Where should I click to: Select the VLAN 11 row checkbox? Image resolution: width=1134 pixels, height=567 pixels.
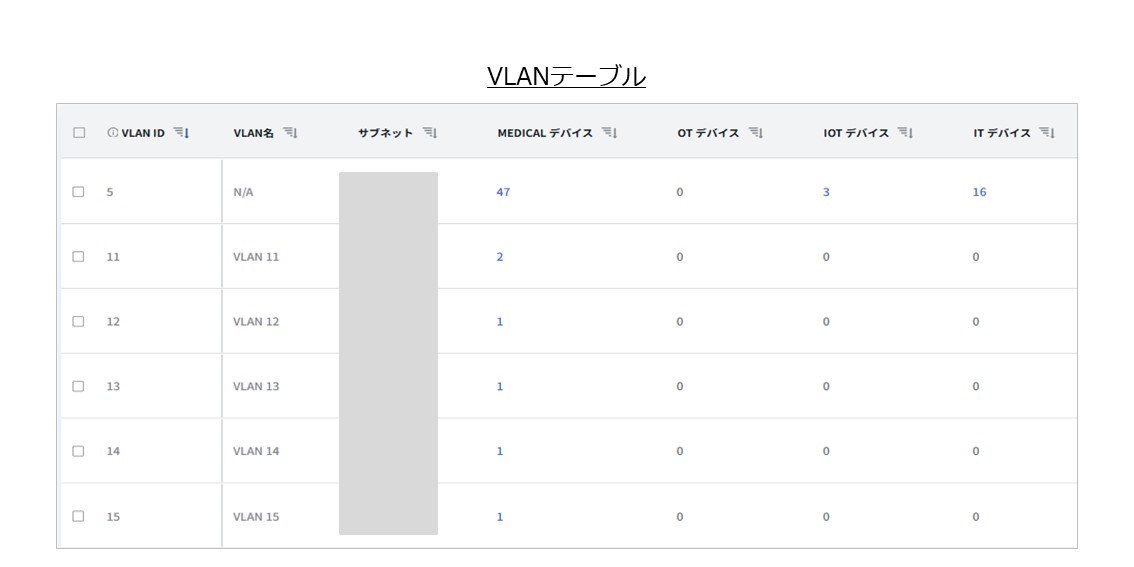79,257
